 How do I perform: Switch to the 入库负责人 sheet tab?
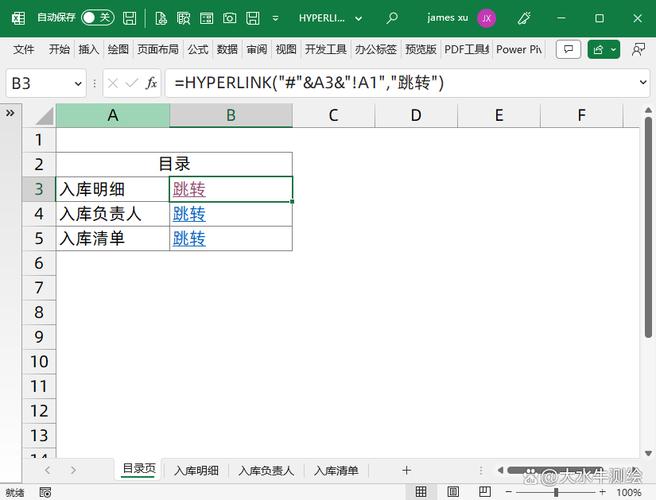point(266,470)
